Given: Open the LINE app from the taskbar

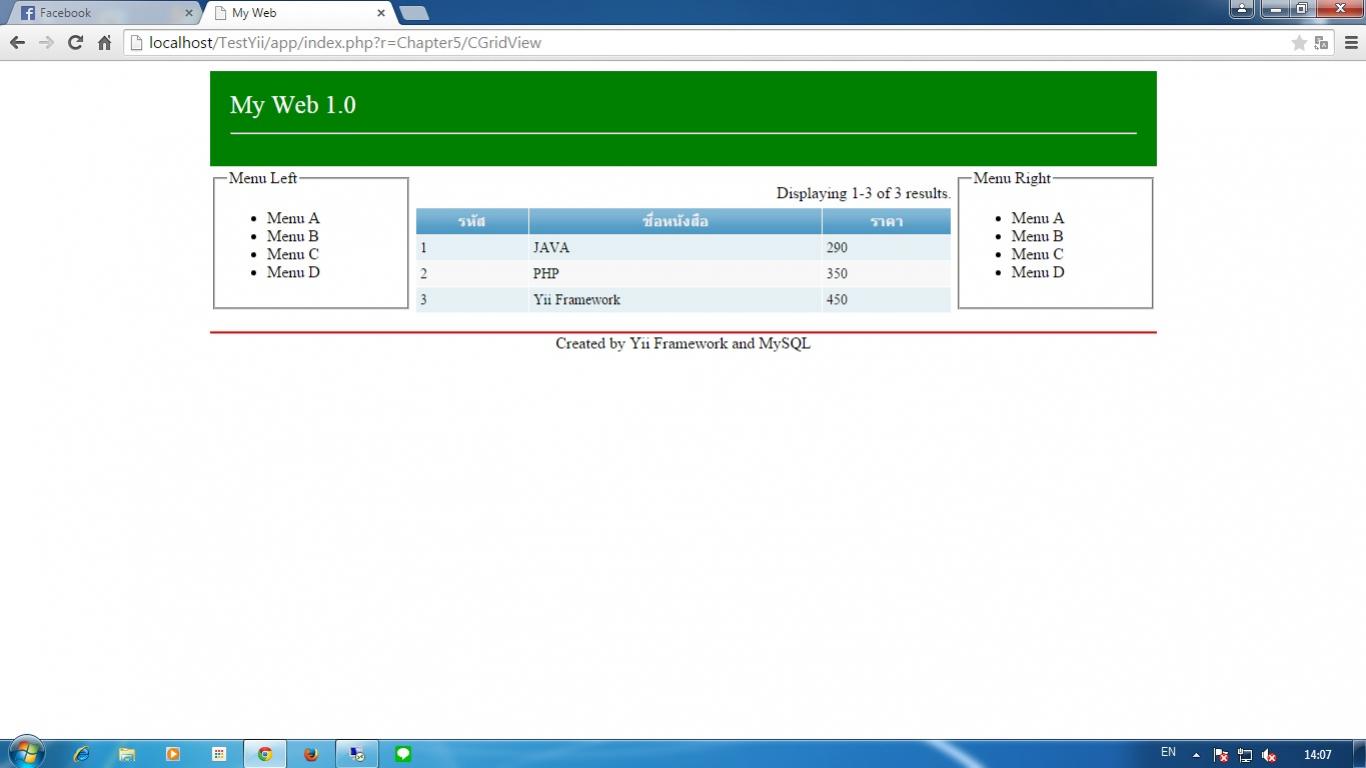Looking at the screenshot, I should click(403, 754).
